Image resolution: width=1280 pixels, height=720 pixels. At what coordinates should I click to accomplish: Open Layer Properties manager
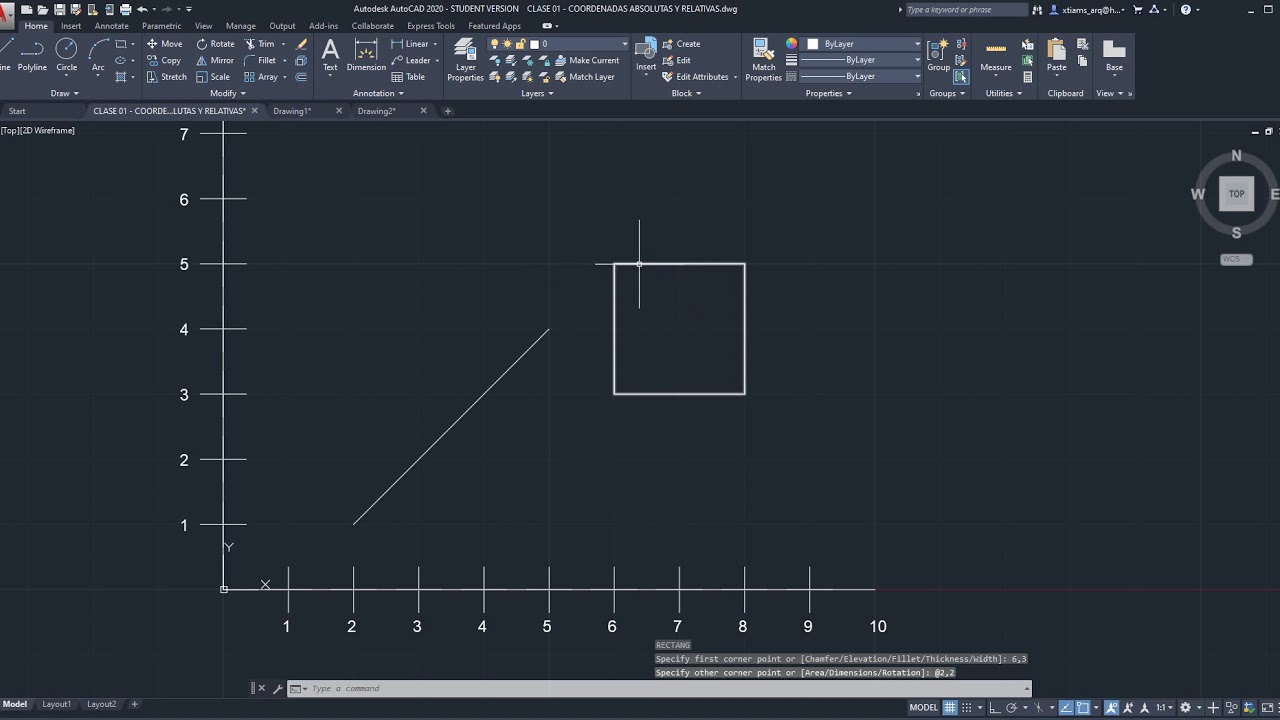point(465,60)
